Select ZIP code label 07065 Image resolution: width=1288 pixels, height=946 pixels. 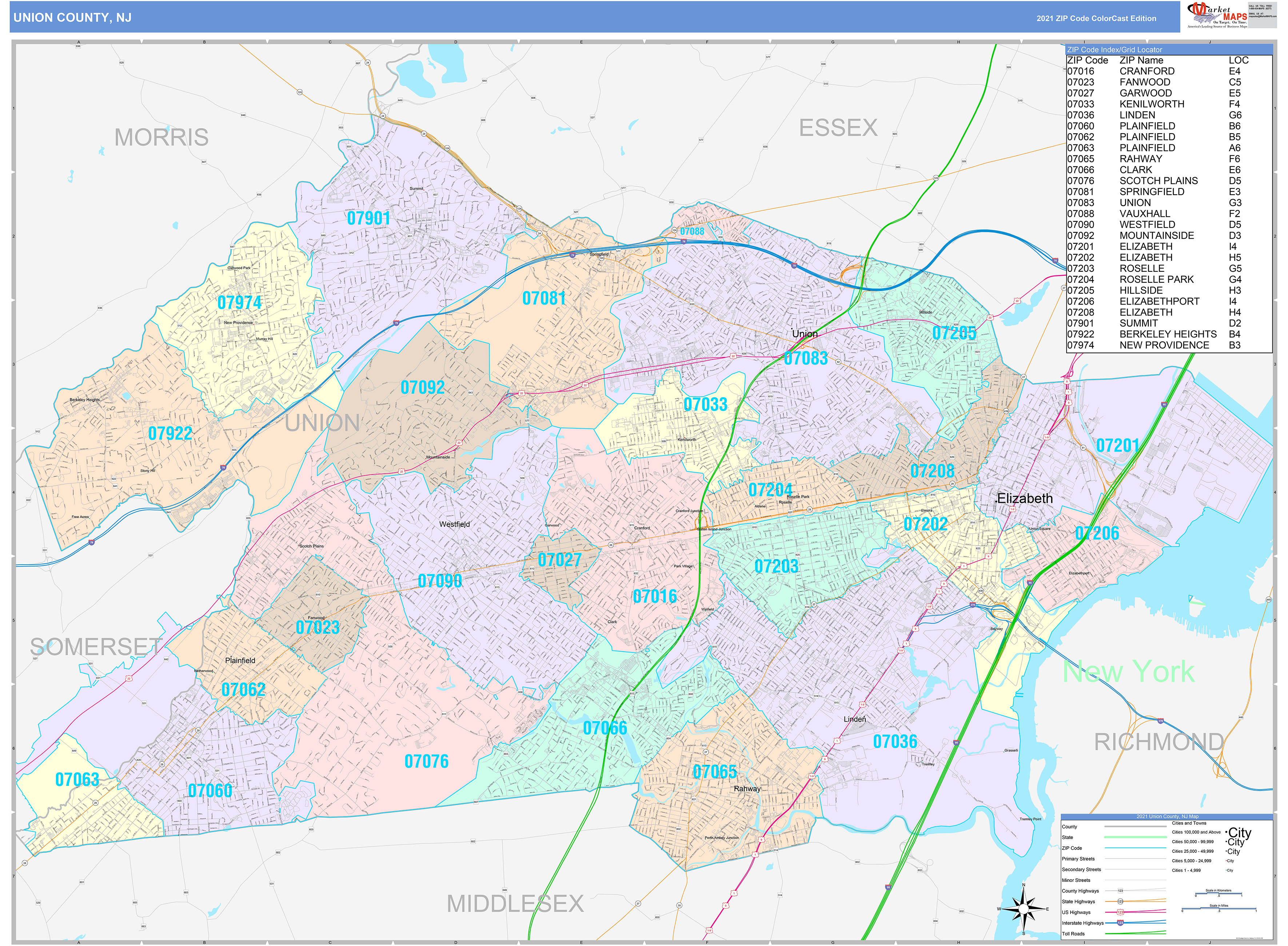(715, 772)
